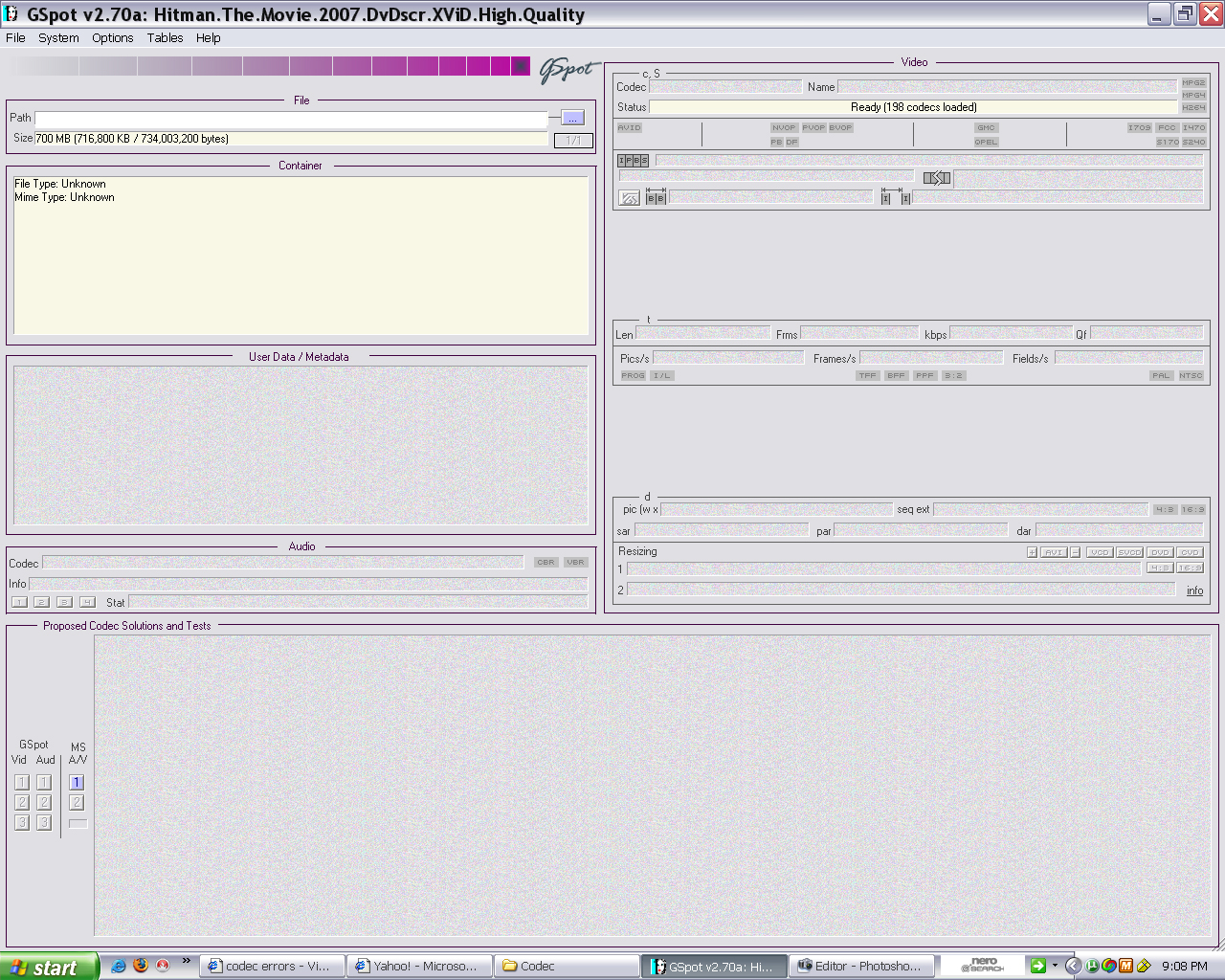This screenshot has width=1225, height=980.
Task: Click into the Path input field
Action: (x=291, y=119)
